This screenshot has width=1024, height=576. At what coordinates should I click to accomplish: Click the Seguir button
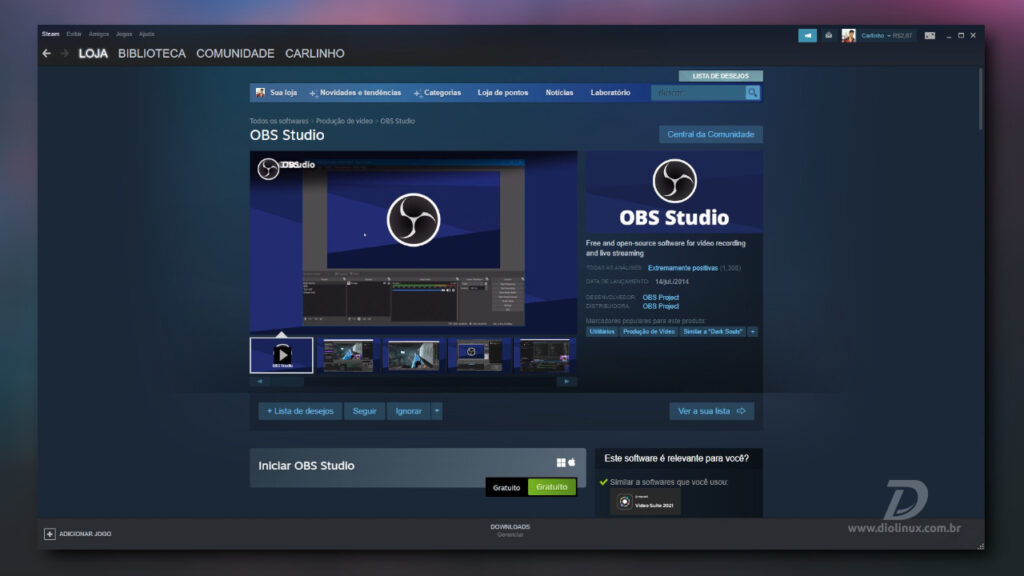pos(364,411)
